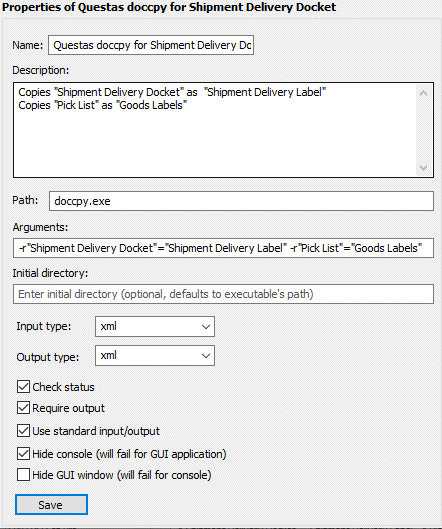Click the scroll down arrow in Description box
The height and width of the screenshot is (529, 442).
[x=423, y=167]
